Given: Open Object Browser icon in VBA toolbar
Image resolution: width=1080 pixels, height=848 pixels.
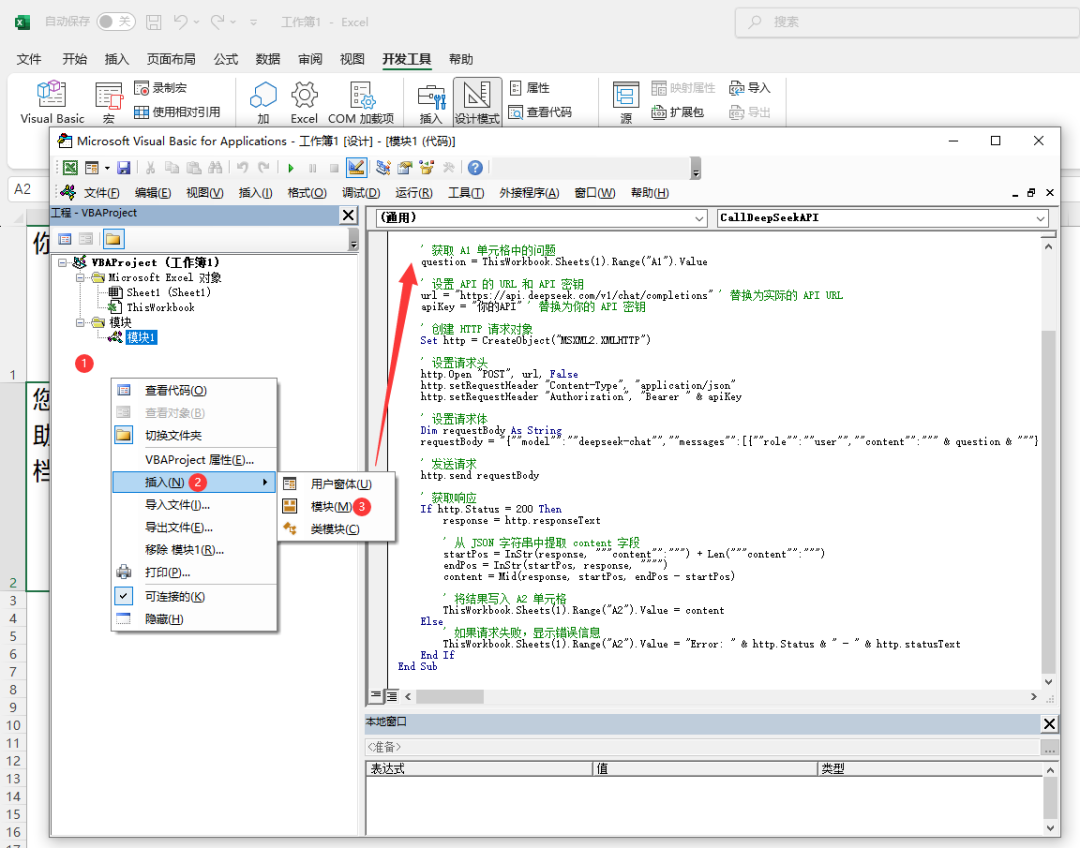Looking at the screenshot, I should (427, 167).
